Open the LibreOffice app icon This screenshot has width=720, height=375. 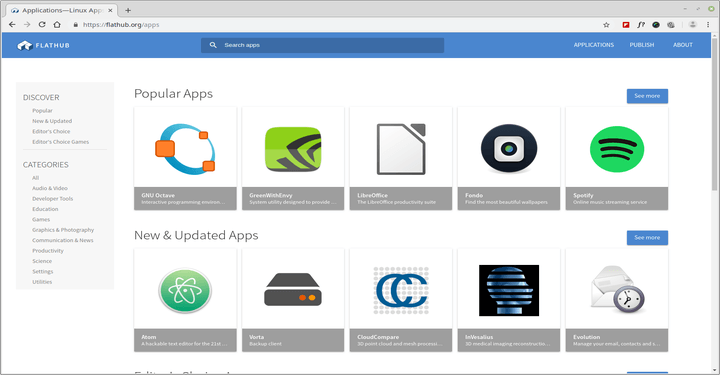tap(401, 149)
